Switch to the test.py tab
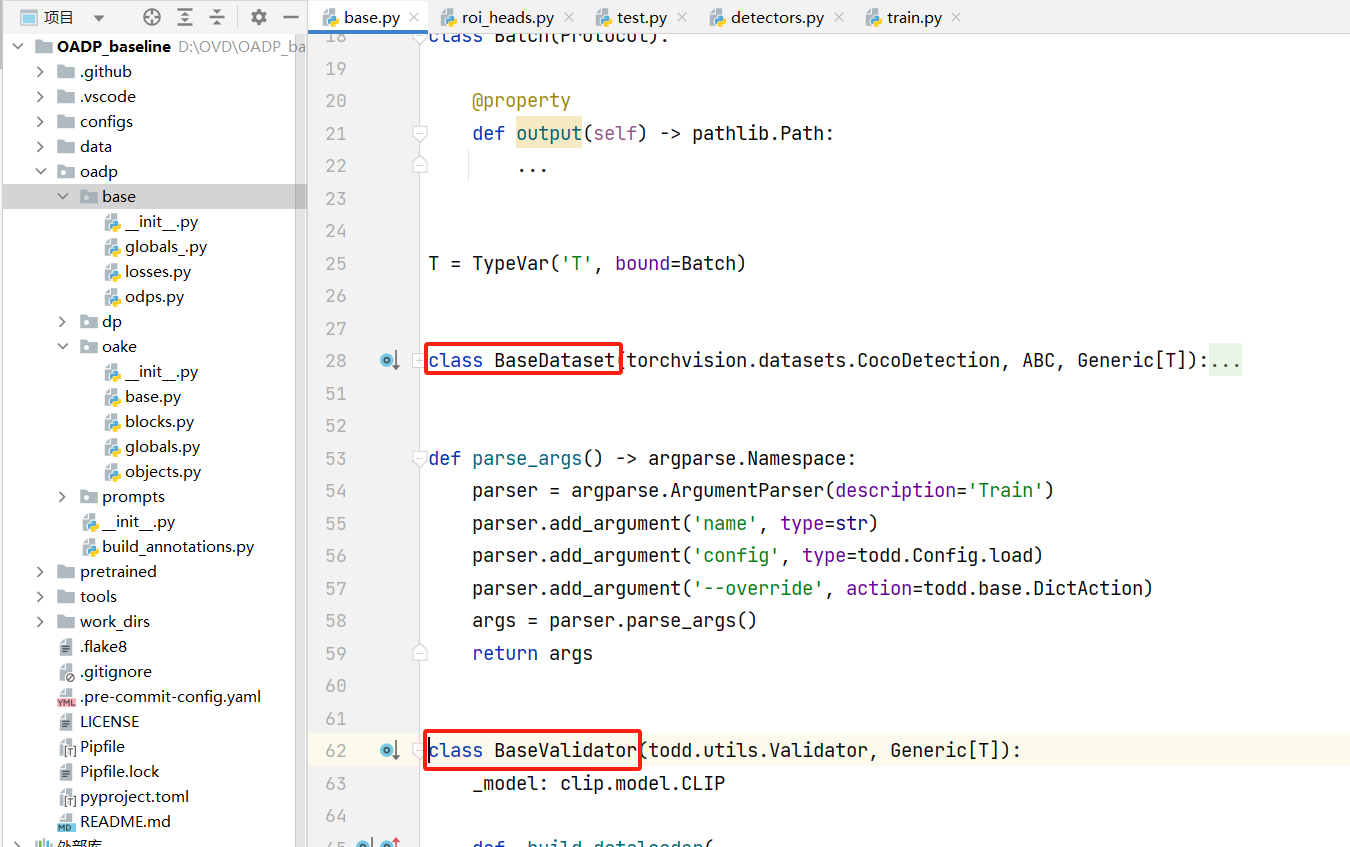 click(x=642, y=18)
